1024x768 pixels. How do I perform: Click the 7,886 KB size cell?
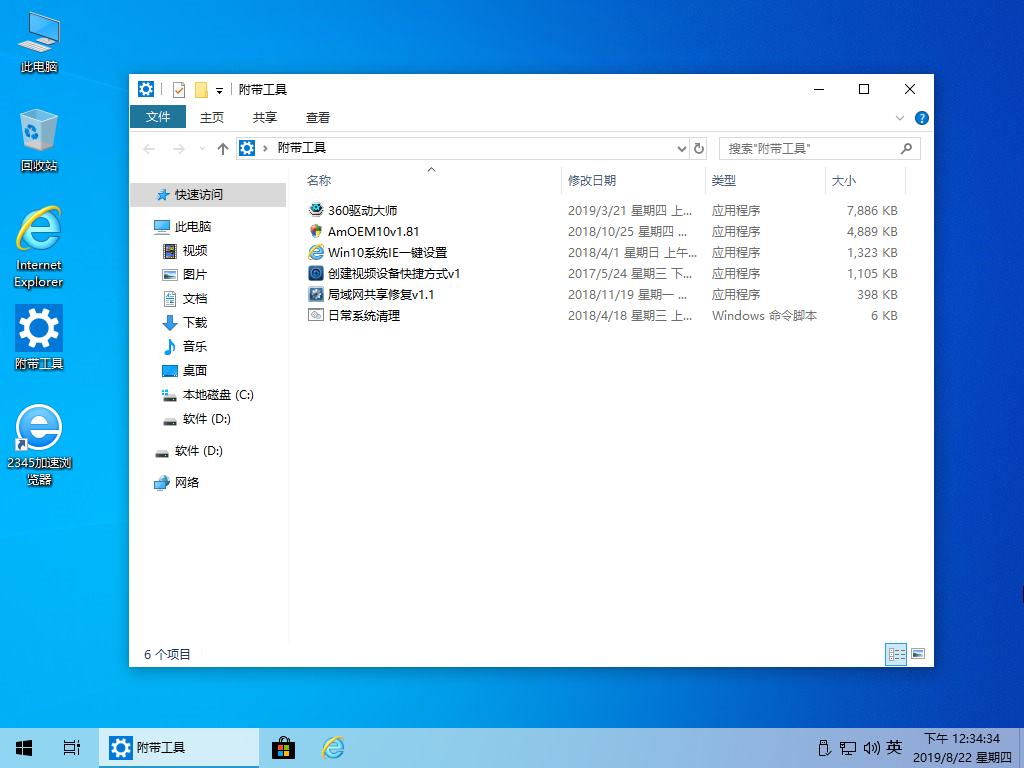click(872, 210)
